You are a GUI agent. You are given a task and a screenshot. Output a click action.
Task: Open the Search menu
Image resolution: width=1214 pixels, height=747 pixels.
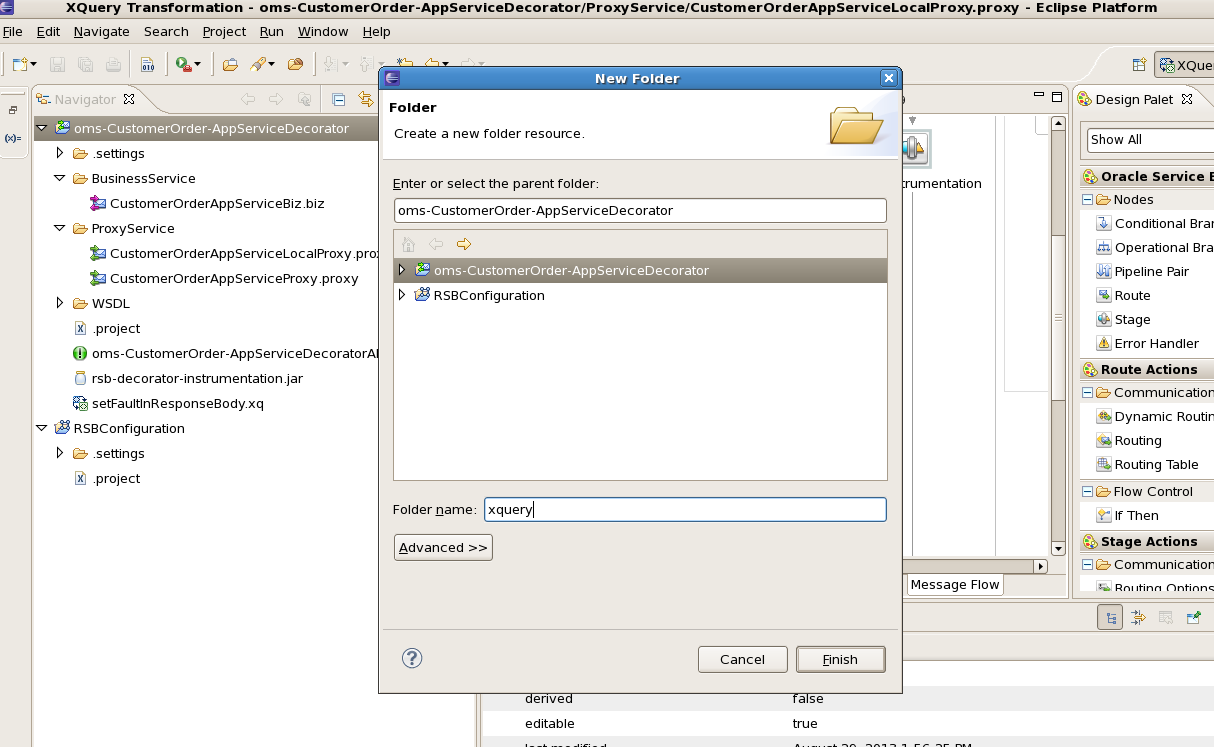pos(166,31)
